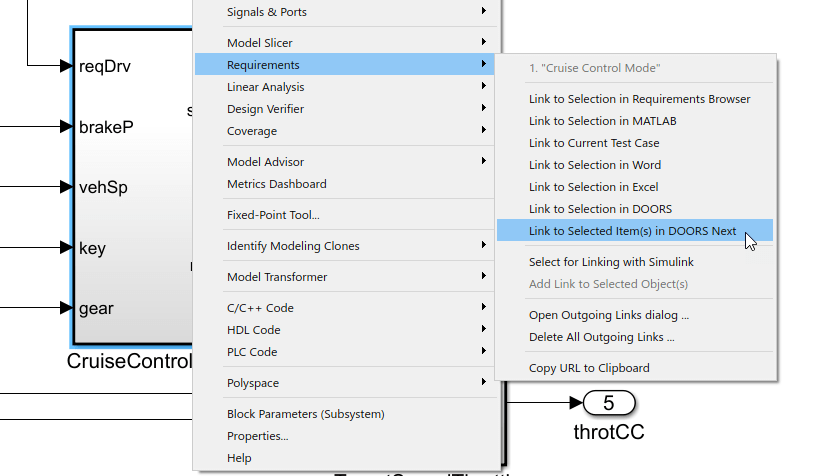Expand the Model Slicer submenu arrow
Viewport: 836px width, 476px height.
click(484, 43)
